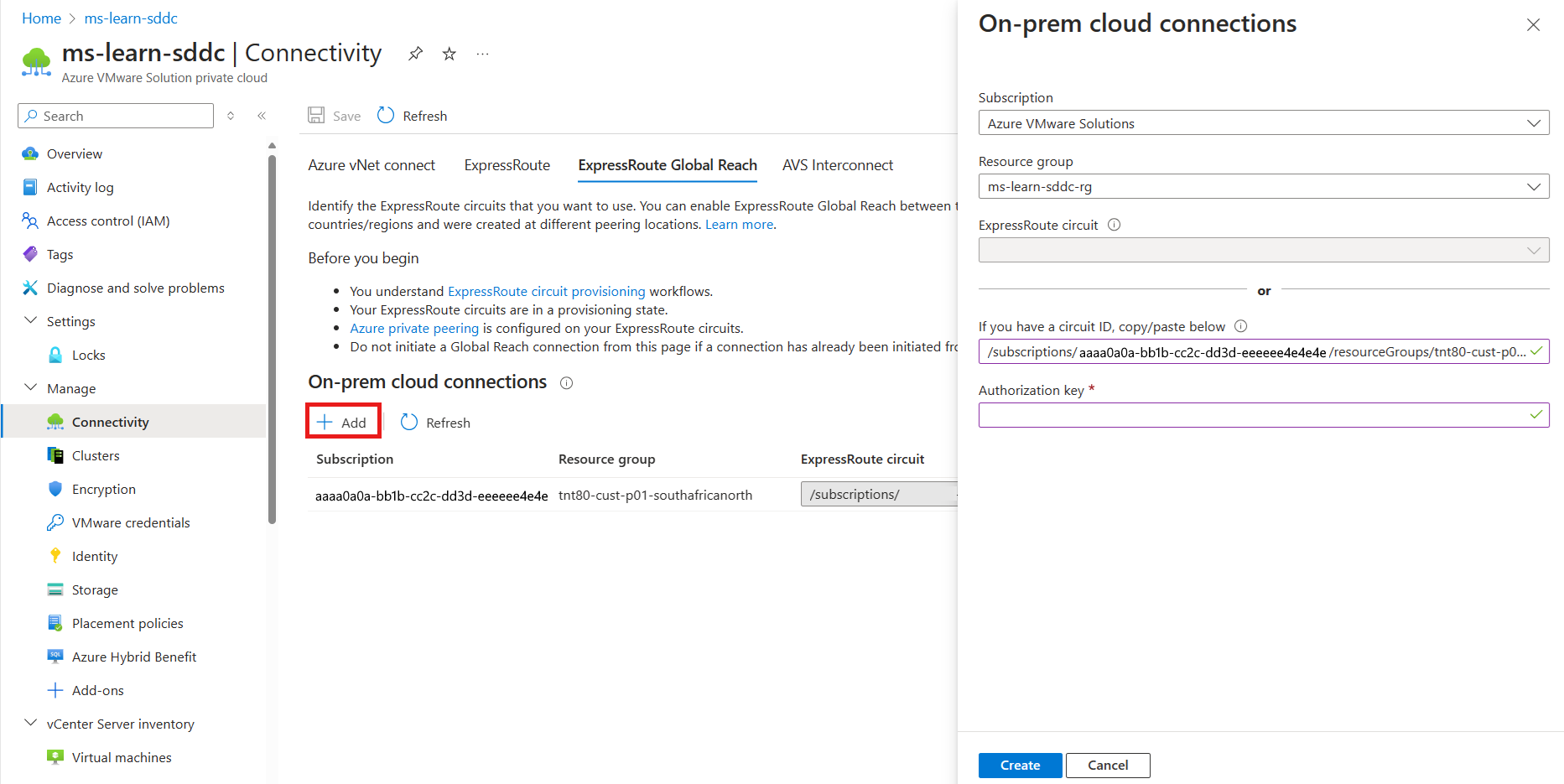Open the Resource group dropdown
This screenshot has height=784, width=1564.
(x=1263, y=186)
